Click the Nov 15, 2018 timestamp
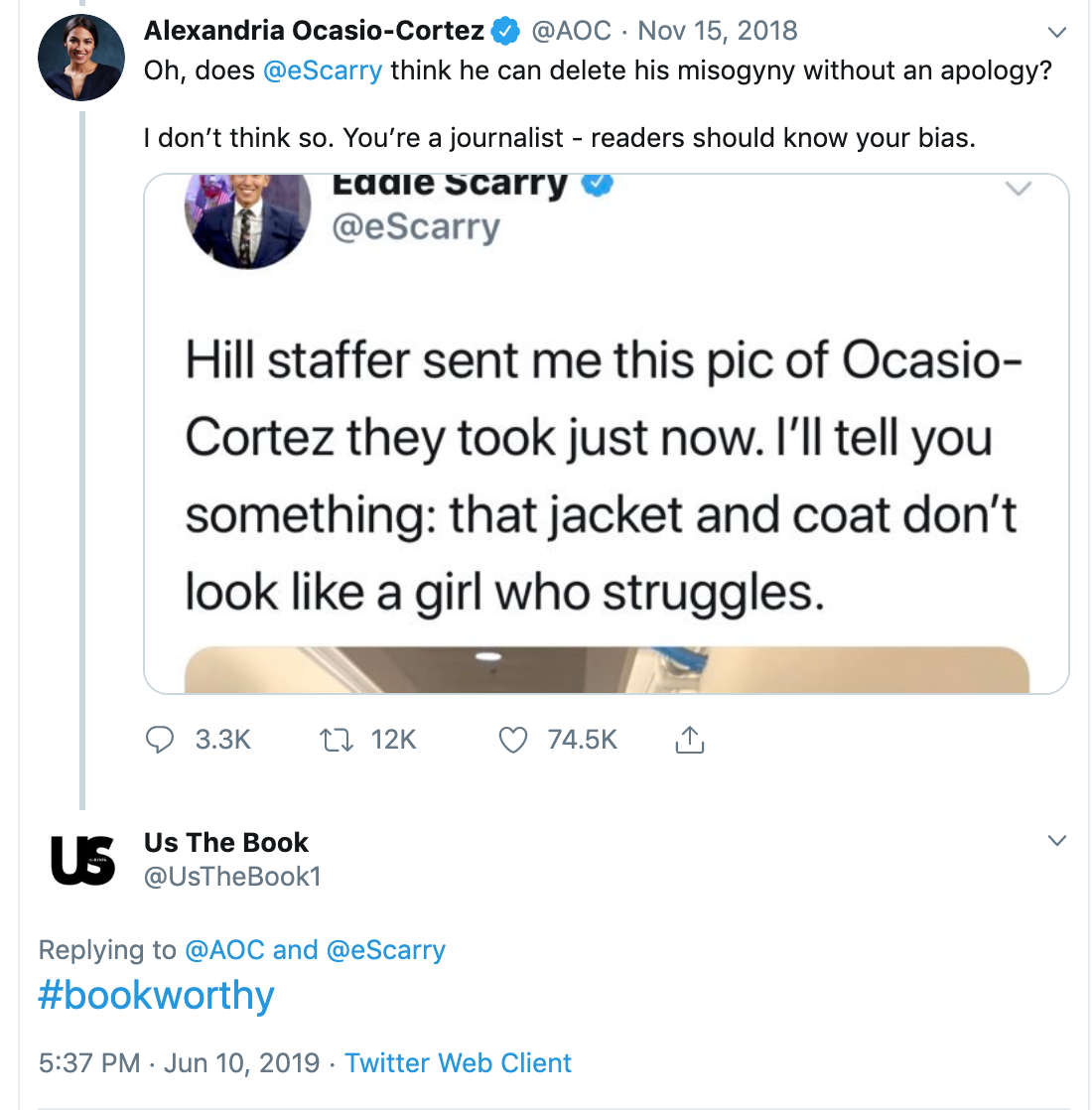This screenshot has width=1092, height=1110. pyautogui.click(x=718, y=31)
